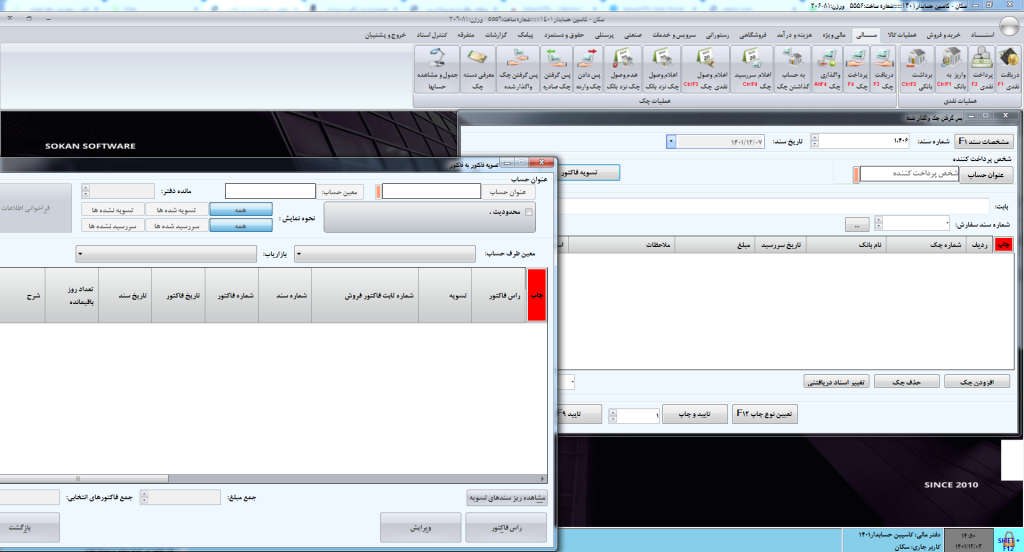1024x552 pixels.
Task: Click عنوان حساب button in settlement dialog
Action: (x=507, y=192)
